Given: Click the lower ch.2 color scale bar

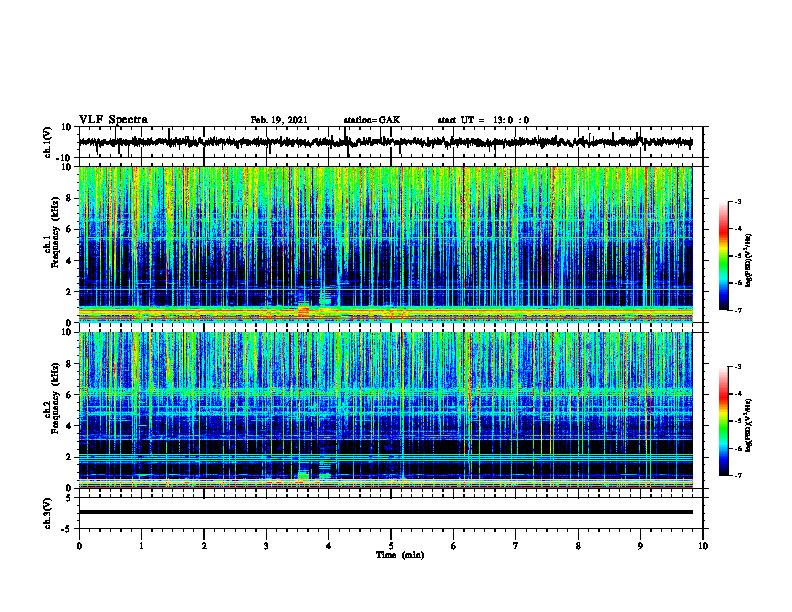Looking at the screenshot, I should [x=723, y=421].
